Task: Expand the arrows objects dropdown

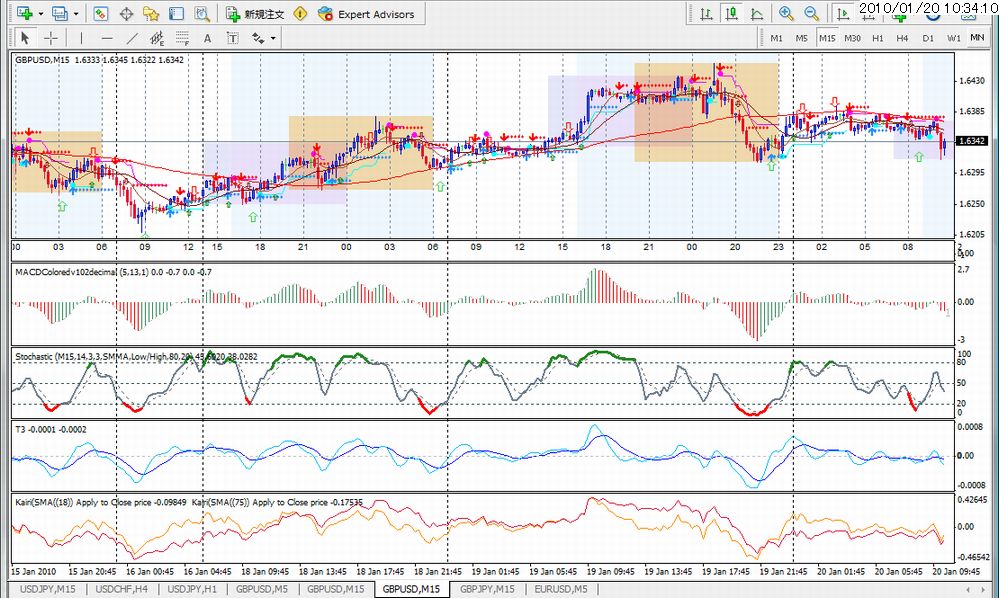Action: 273,38
